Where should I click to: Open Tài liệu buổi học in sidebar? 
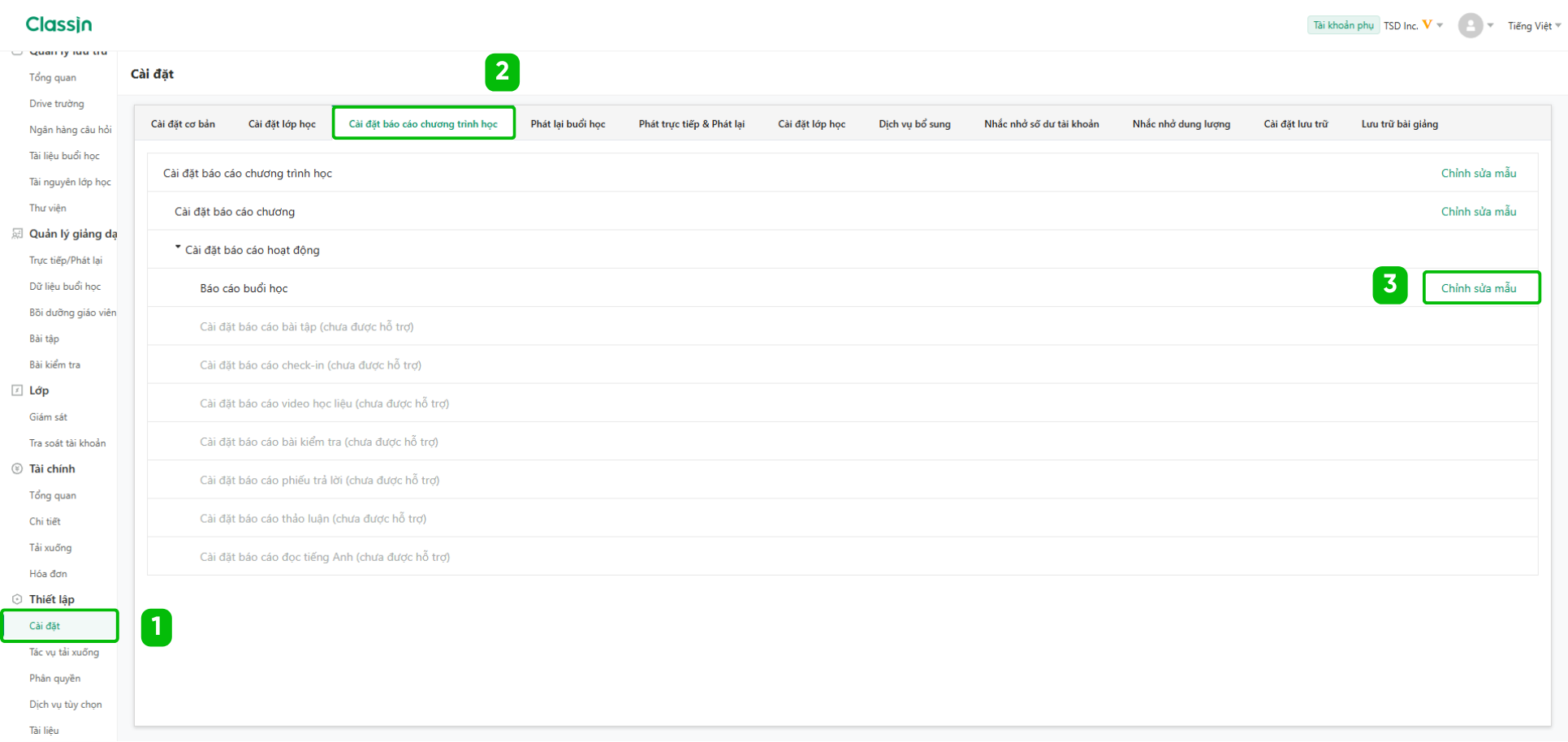64,156
